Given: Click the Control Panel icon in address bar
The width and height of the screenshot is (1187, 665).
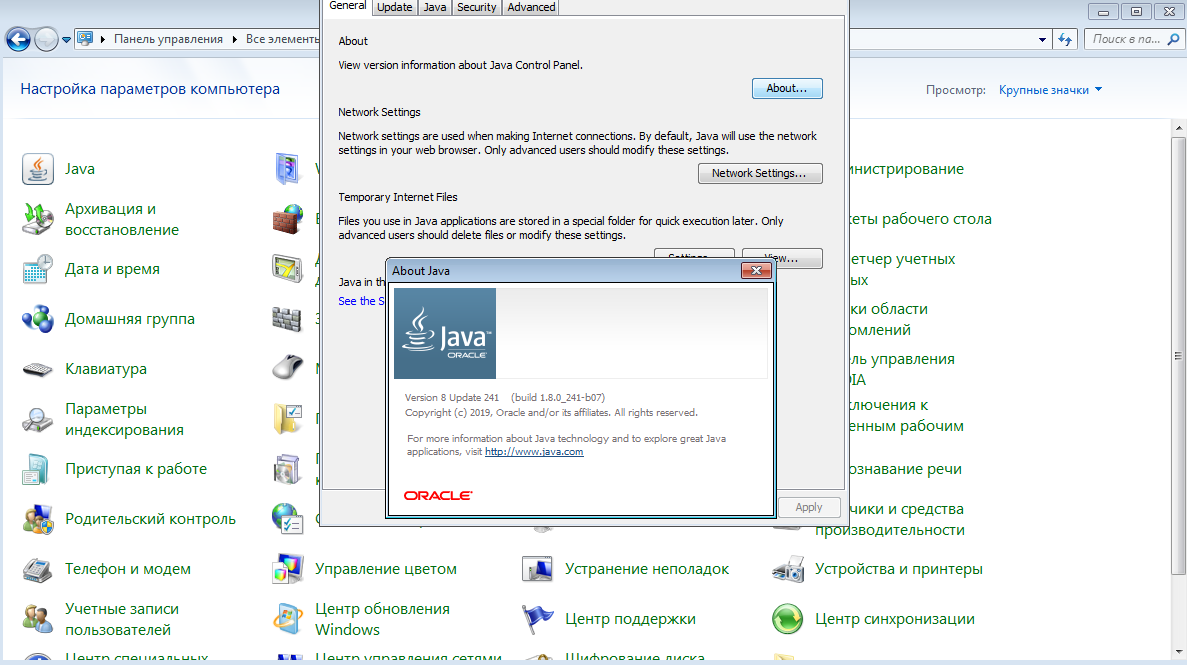Looking at the screenshot, I should pyautogui.click(x=85, y=39).
